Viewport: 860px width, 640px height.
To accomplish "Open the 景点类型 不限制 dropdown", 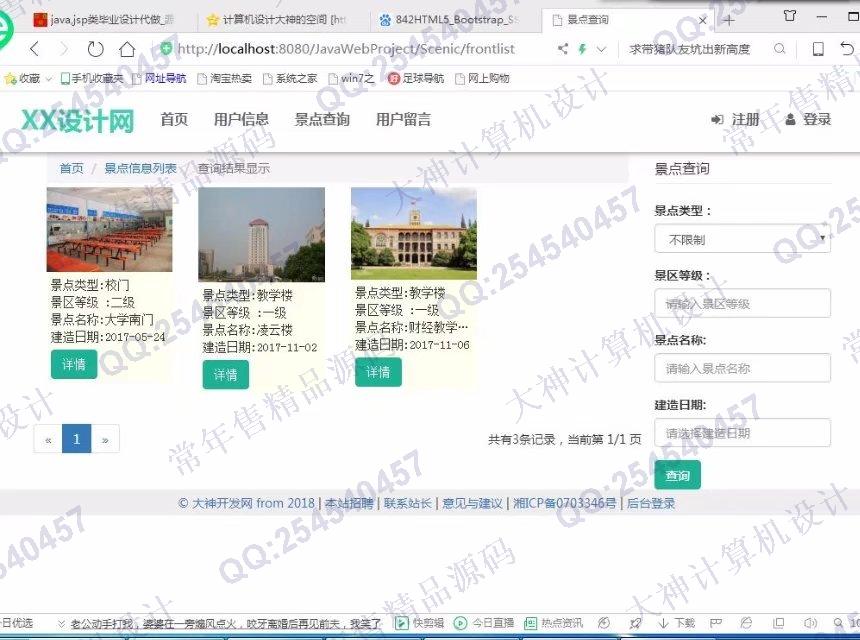I will click(x=743, y=239).
